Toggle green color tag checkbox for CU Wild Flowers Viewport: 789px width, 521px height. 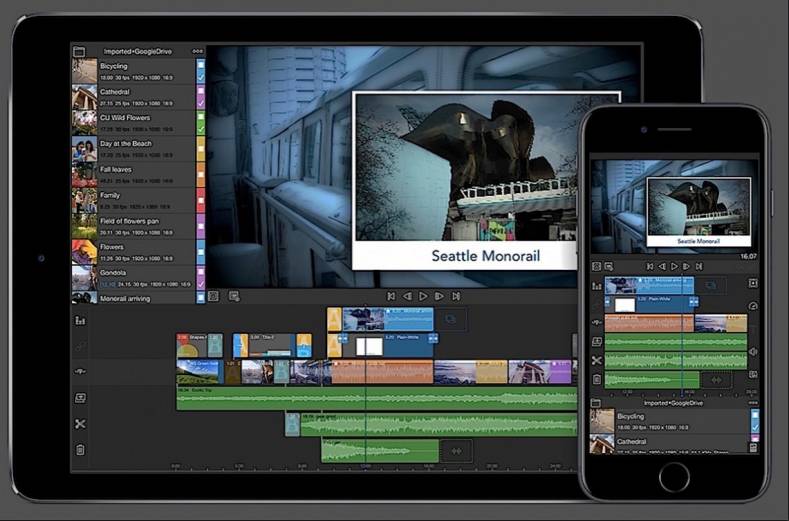201,123
